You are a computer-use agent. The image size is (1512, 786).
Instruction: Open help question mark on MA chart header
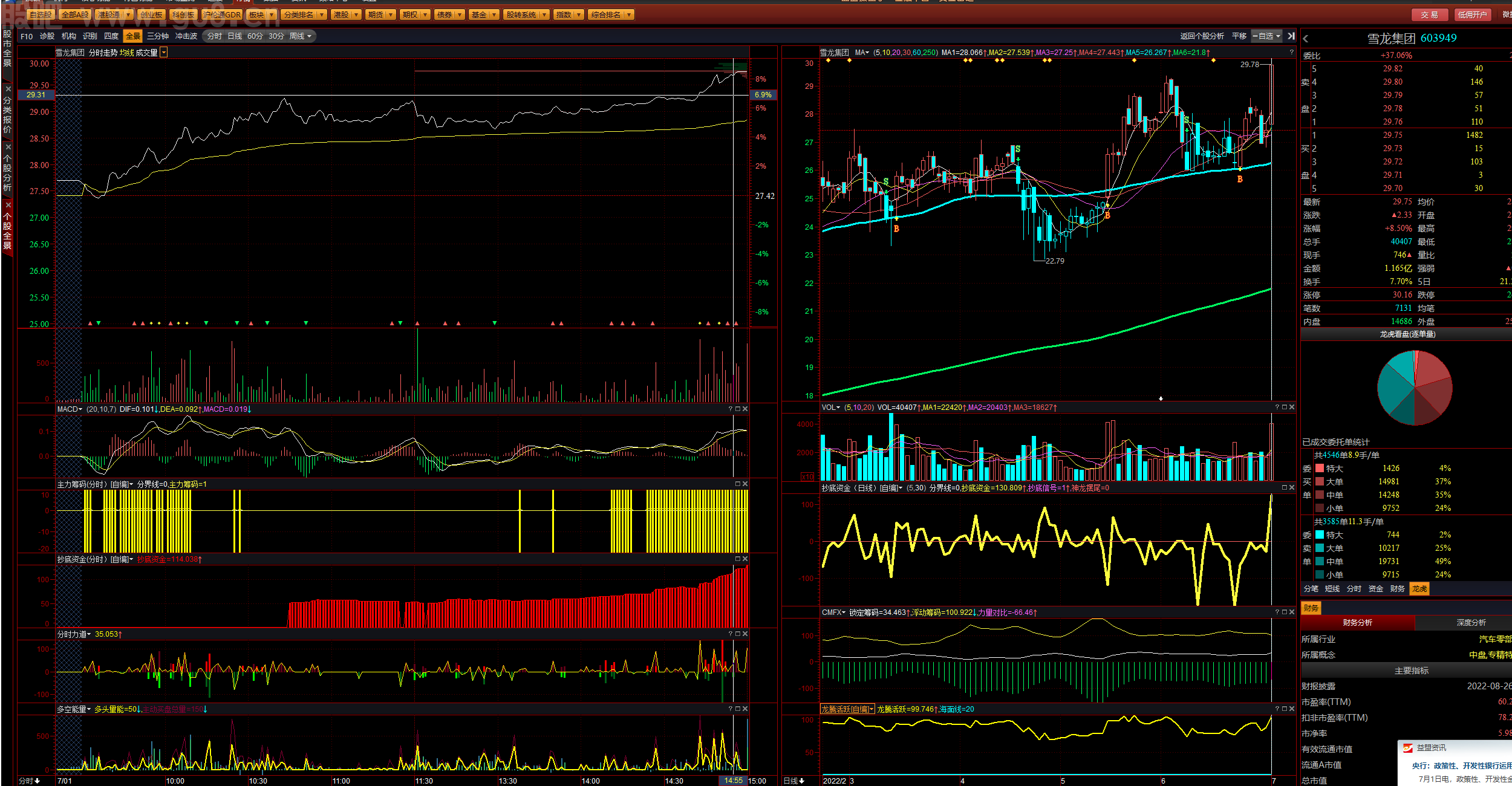coord(1291,53)
